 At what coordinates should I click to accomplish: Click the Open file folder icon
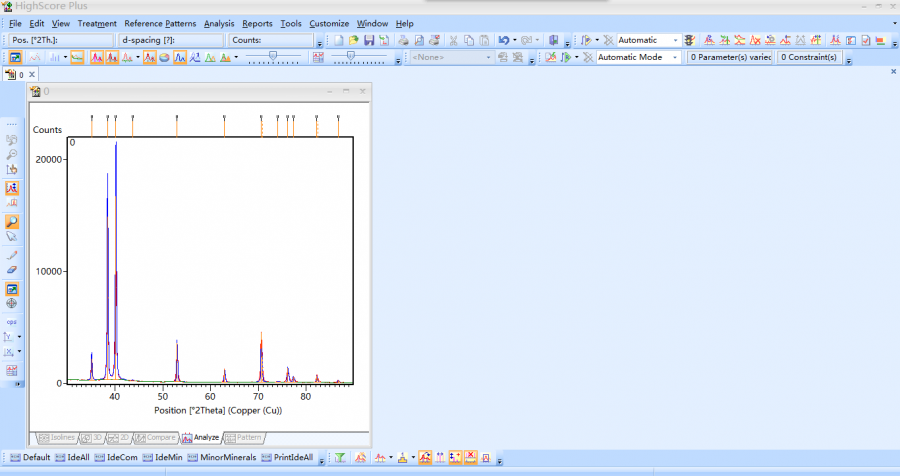click(x=353, y=40)
